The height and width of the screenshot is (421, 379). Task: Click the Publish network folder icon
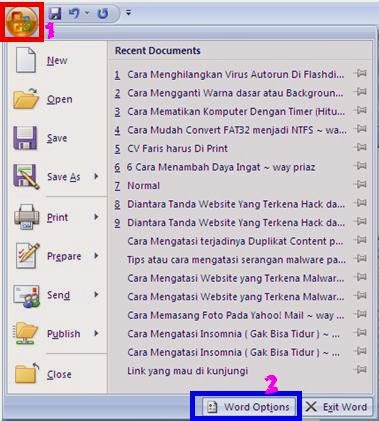[x=26, y=334]
